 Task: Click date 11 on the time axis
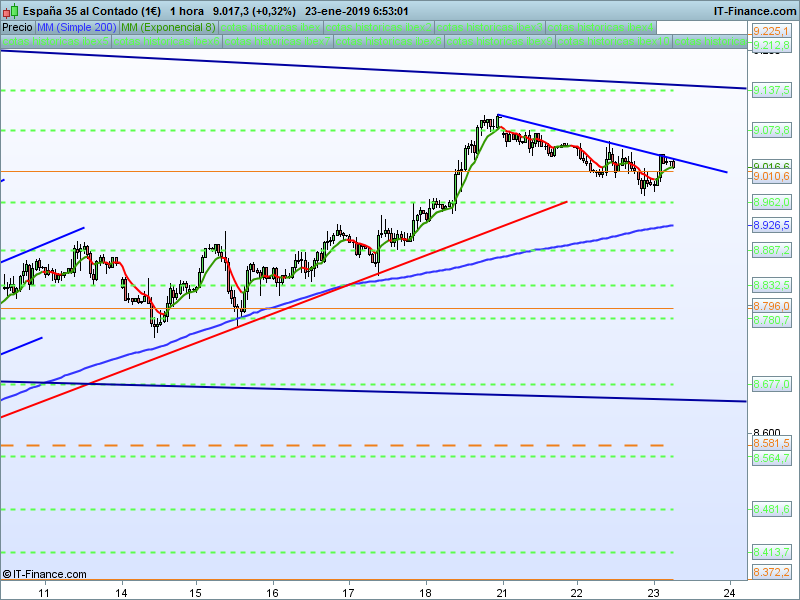pos(44,593)
